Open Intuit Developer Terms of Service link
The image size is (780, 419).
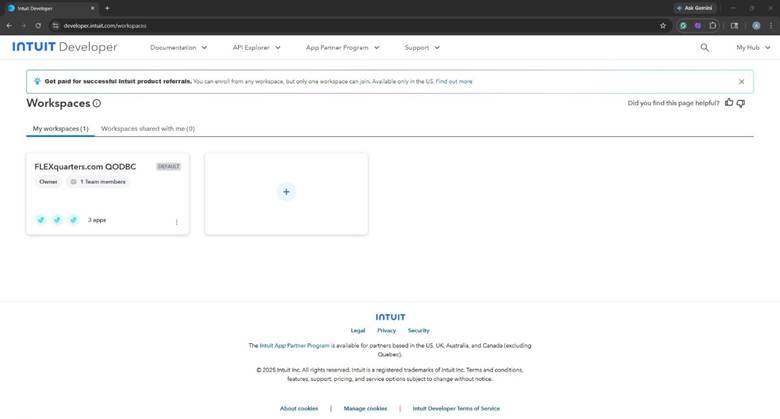point(456,409)
